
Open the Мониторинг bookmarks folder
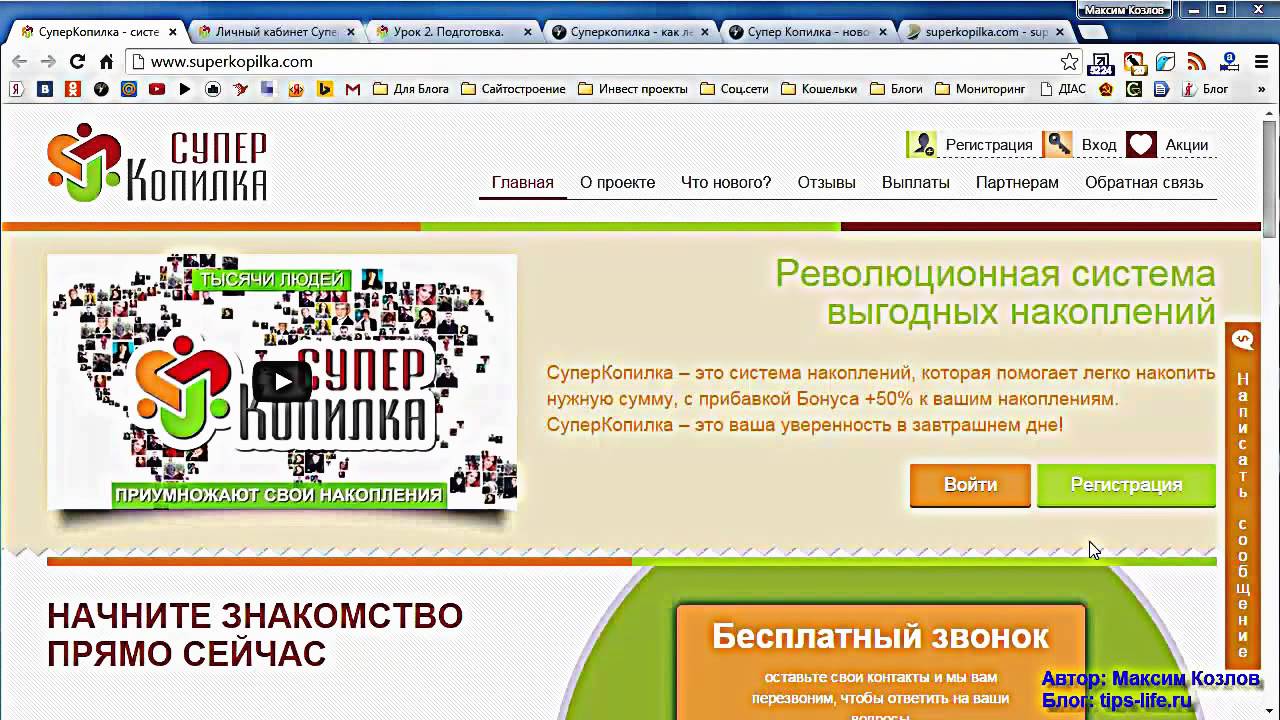click(980, 89)
